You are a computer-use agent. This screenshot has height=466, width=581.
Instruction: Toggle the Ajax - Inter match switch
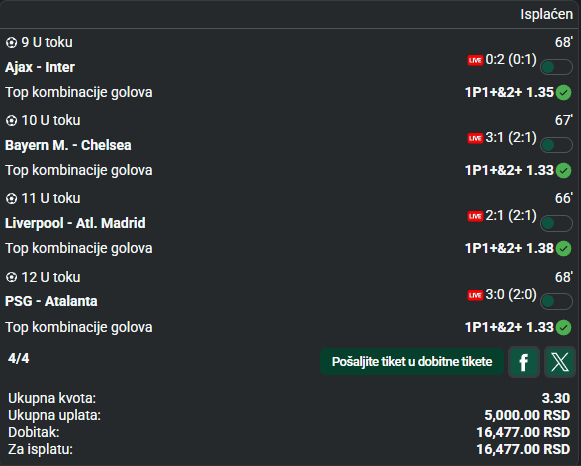(556, 67)
